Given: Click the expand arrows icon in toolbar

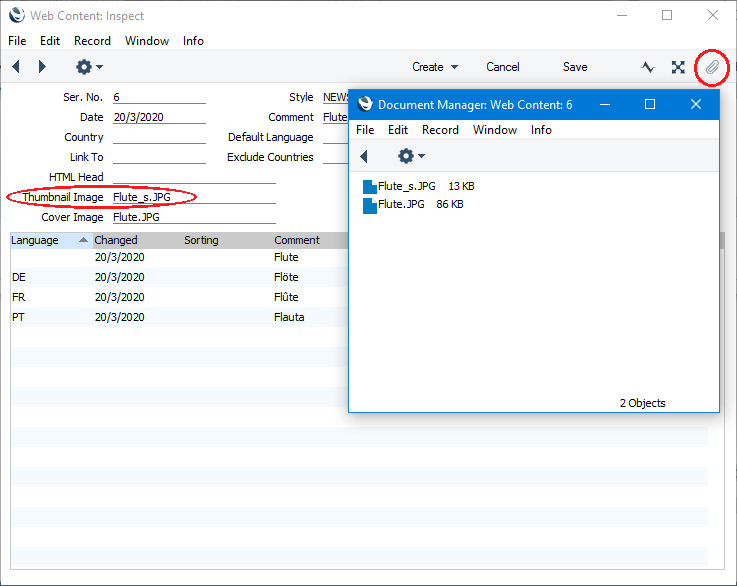Looking at the screenshot, I should 678,67.
